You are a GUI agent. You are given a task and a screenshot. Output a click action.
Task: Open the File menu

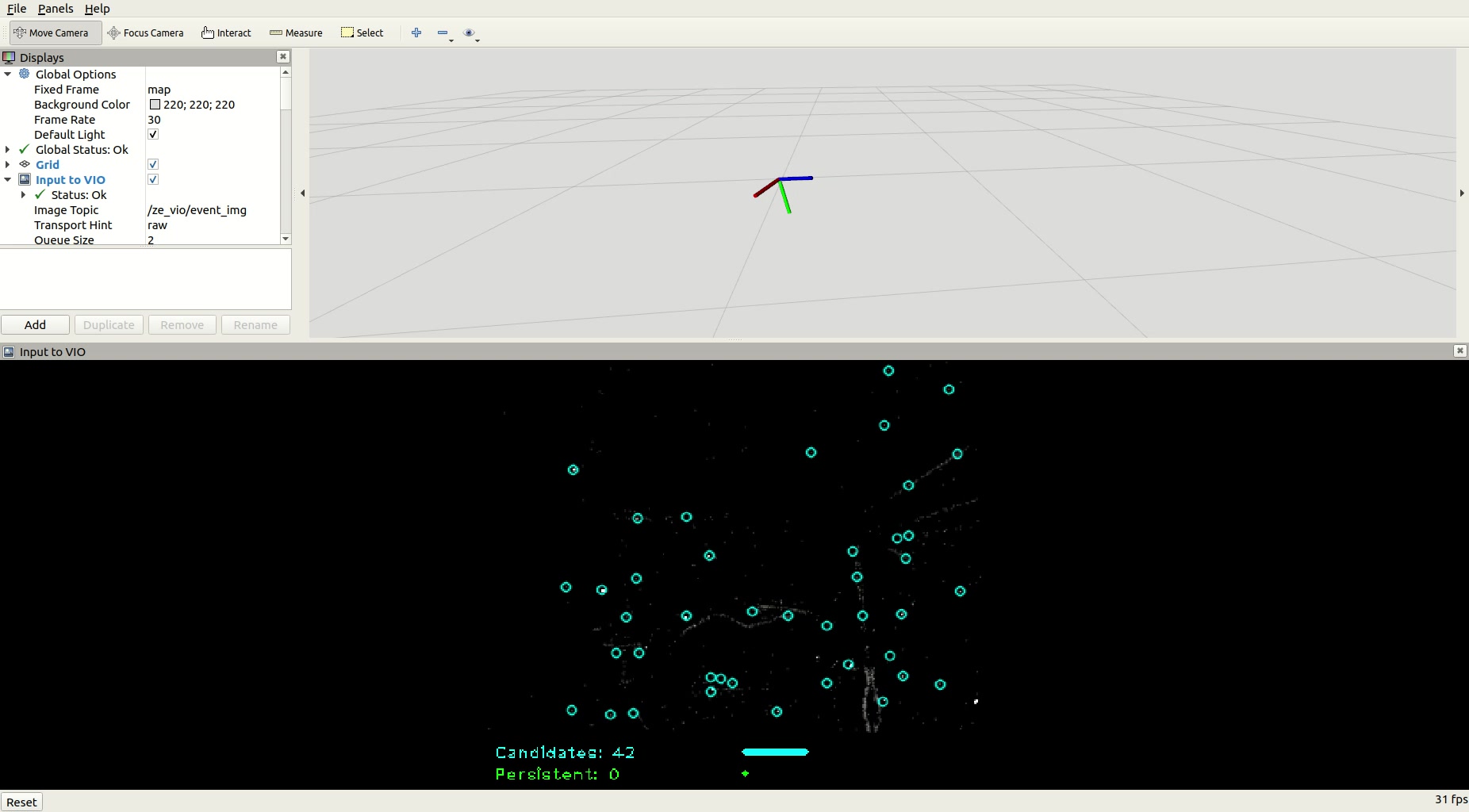17,9
